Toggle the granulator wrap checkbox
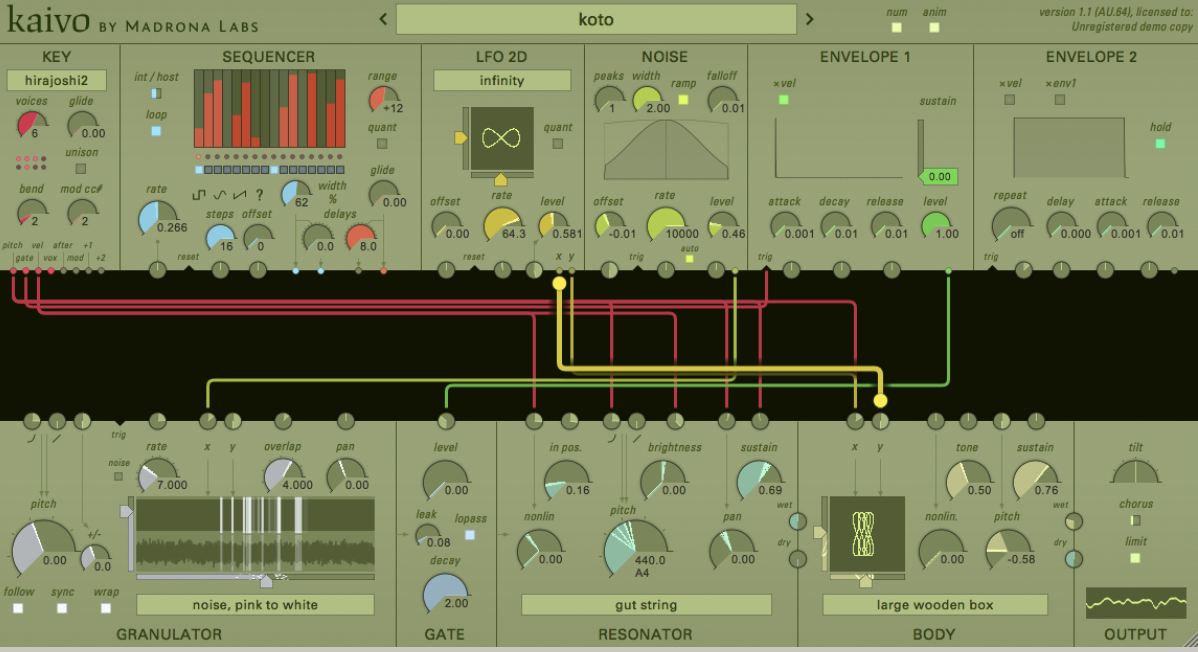Viewport: 1198px width, 652px height. tap(106, 608)
